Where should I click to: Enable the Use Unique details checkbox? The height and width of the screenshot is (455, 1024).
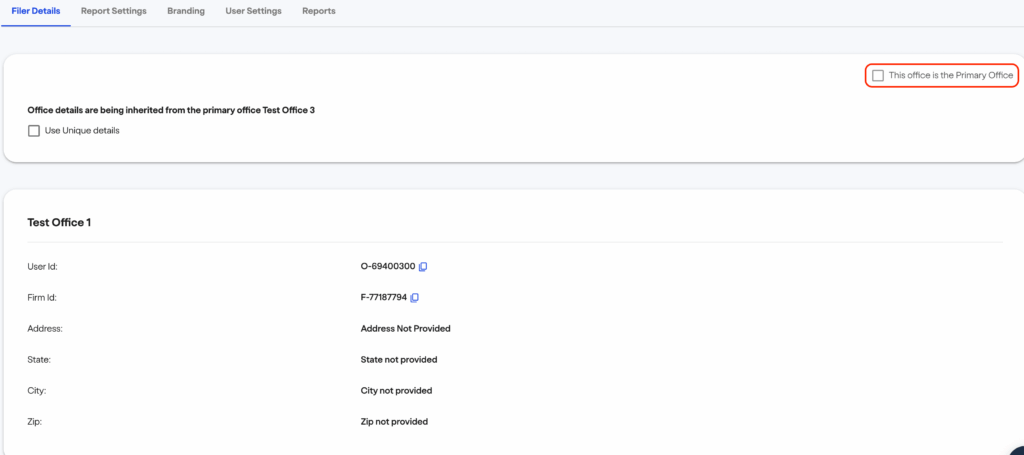coord(34,130)
